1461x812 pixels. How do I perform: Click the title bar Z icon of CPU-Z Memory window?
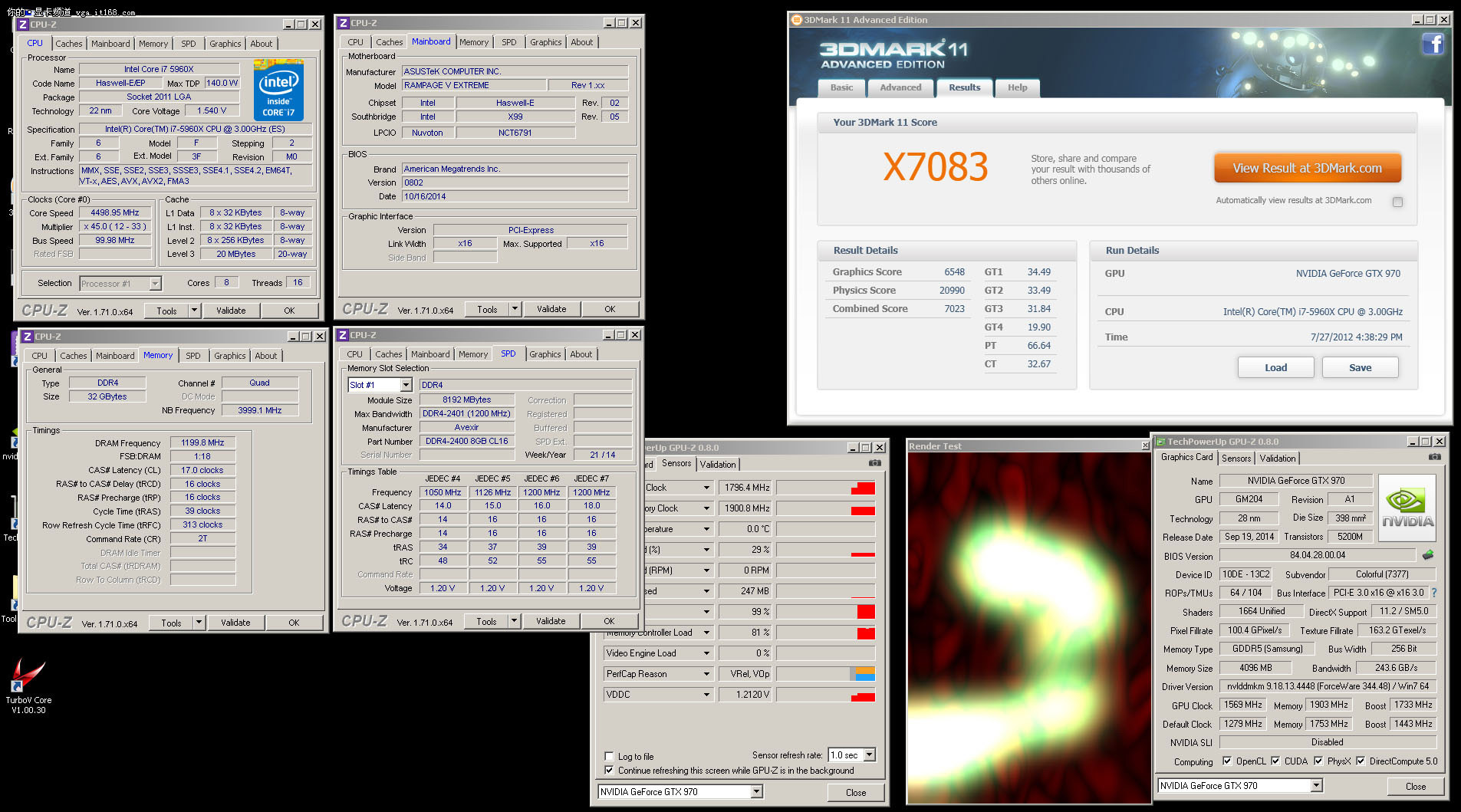[x=27, y=337]
